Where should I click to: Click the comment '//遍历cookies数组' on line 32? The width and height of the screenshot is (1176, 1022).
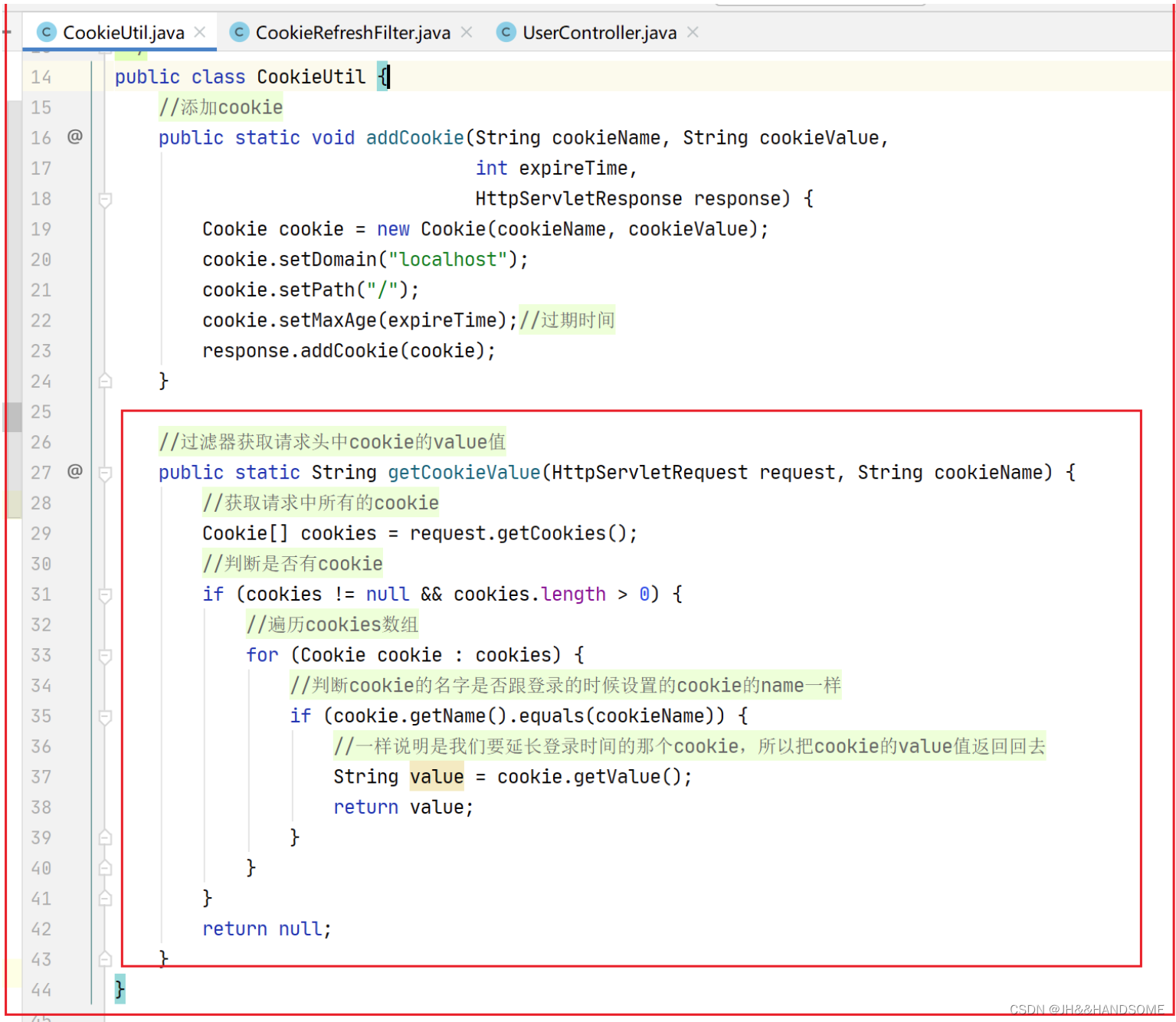tap(332, 624)
